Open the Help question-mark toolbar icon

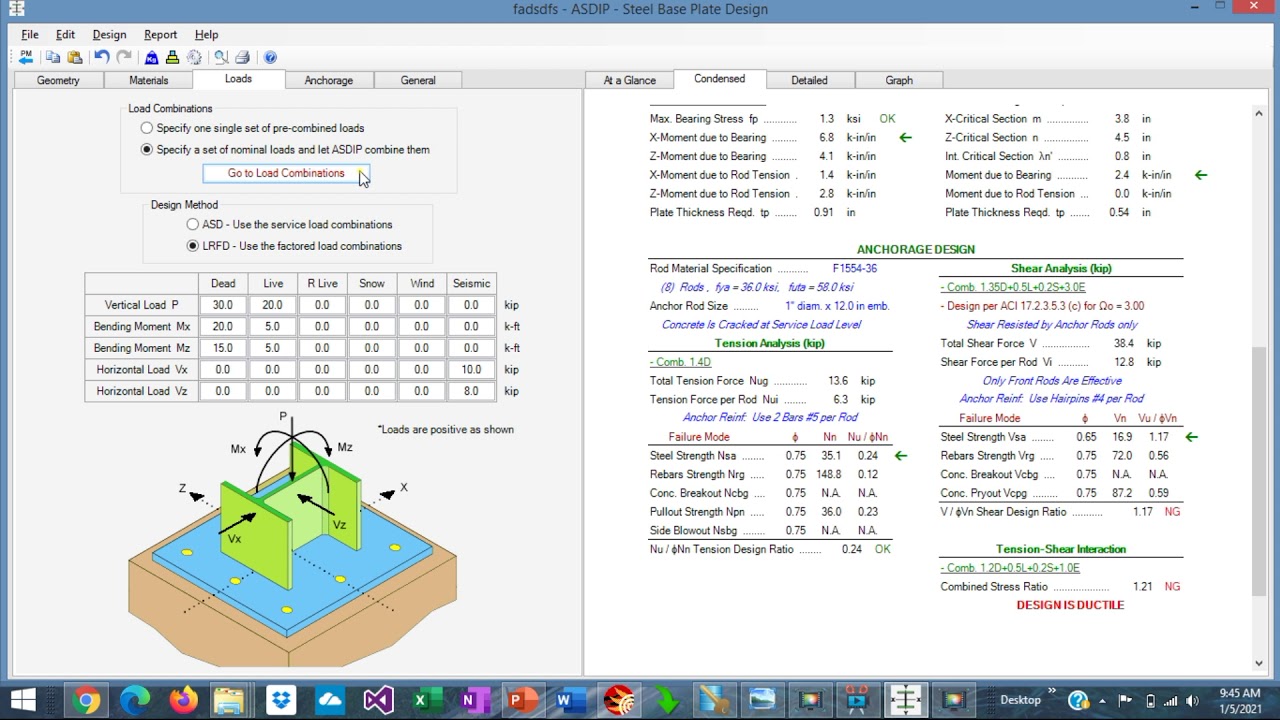tap(270, 57)
